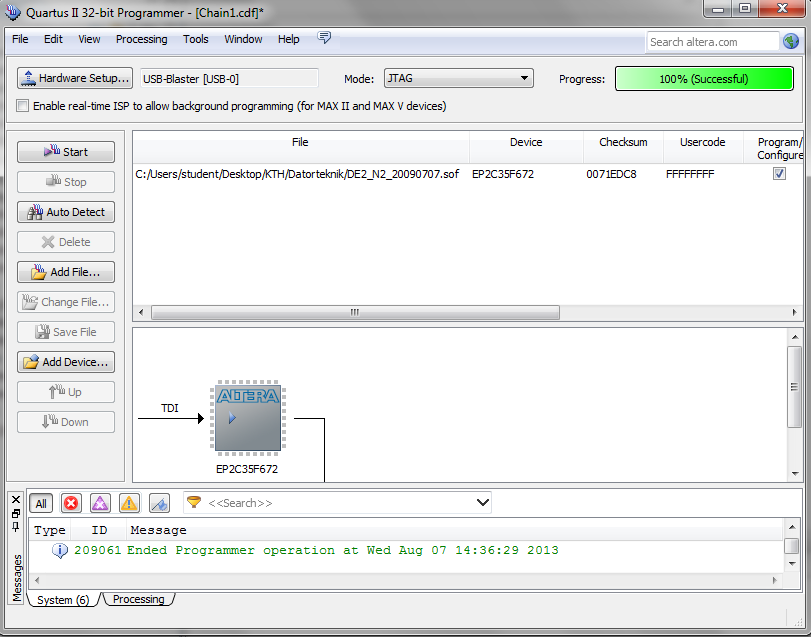The height and width of the screenshot is (637, 811).
Task: Click the Quartus II title bar icon
Action: coord(12,12)
